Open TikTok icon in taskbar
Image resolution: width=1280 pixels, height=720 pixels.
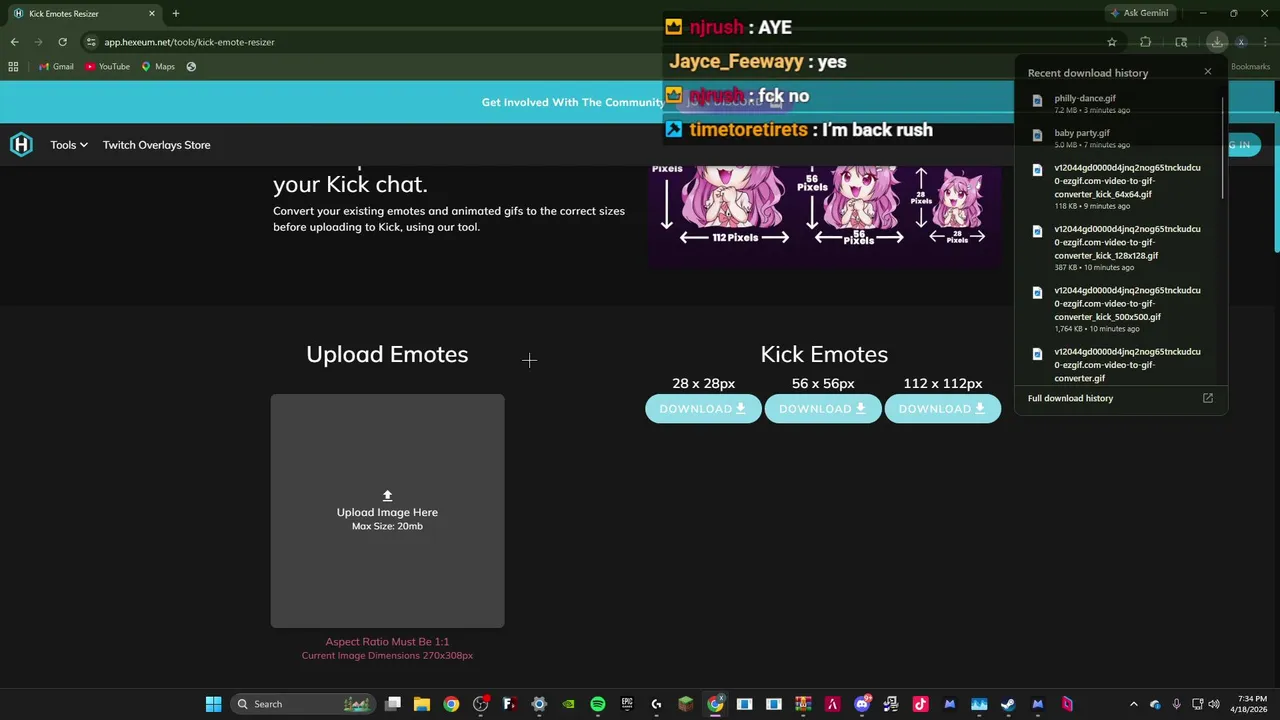tap(920, 704)
